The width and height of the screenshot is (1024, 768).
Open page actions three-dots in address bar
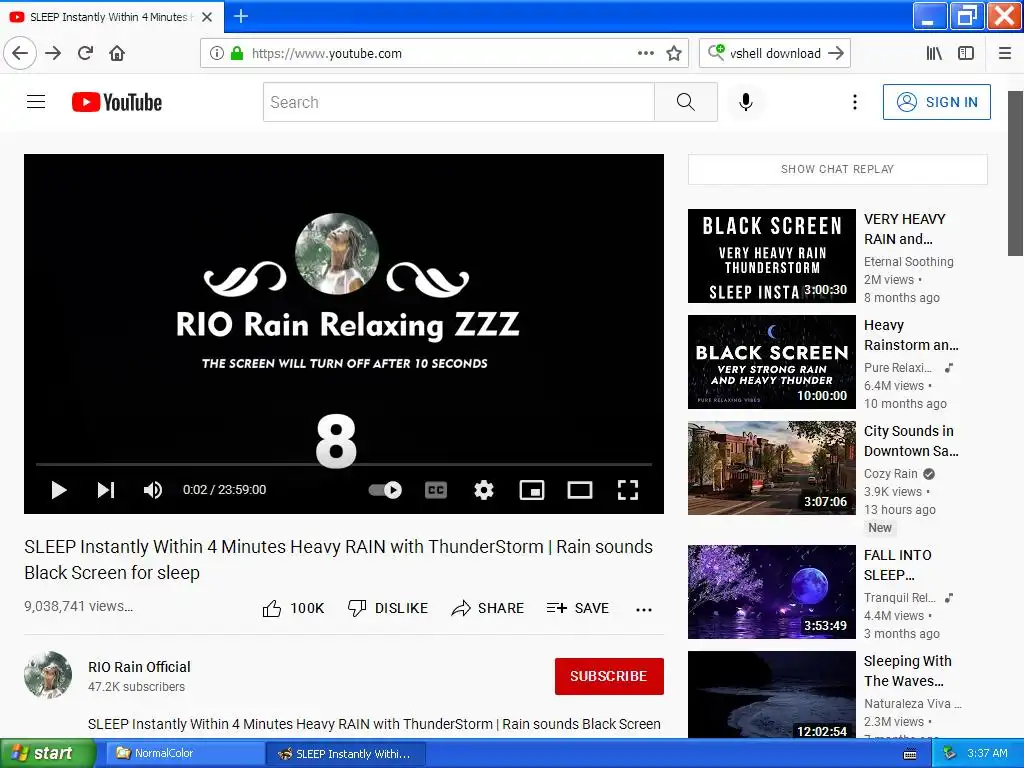(646, 53)
